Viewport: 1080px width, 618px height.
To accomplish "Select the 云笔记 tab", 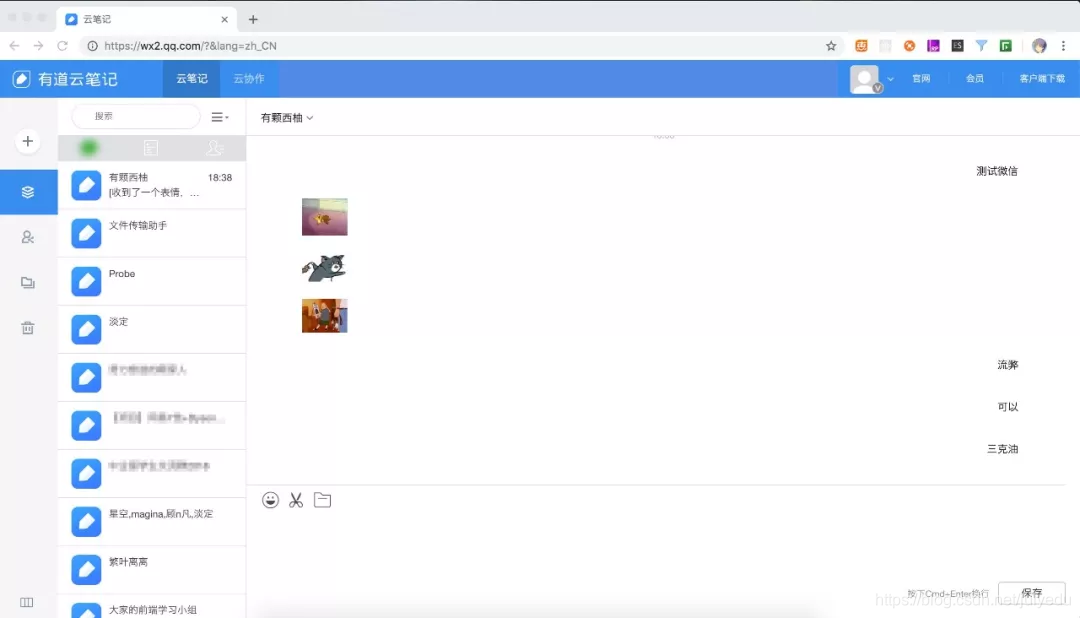I will pyautogui.click(x=190, y=78).
